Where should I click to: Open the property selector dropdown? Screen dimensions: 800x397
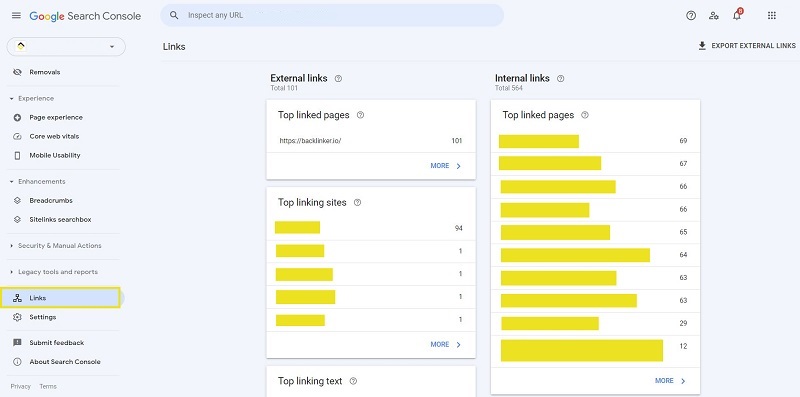(x=66, y=46)
